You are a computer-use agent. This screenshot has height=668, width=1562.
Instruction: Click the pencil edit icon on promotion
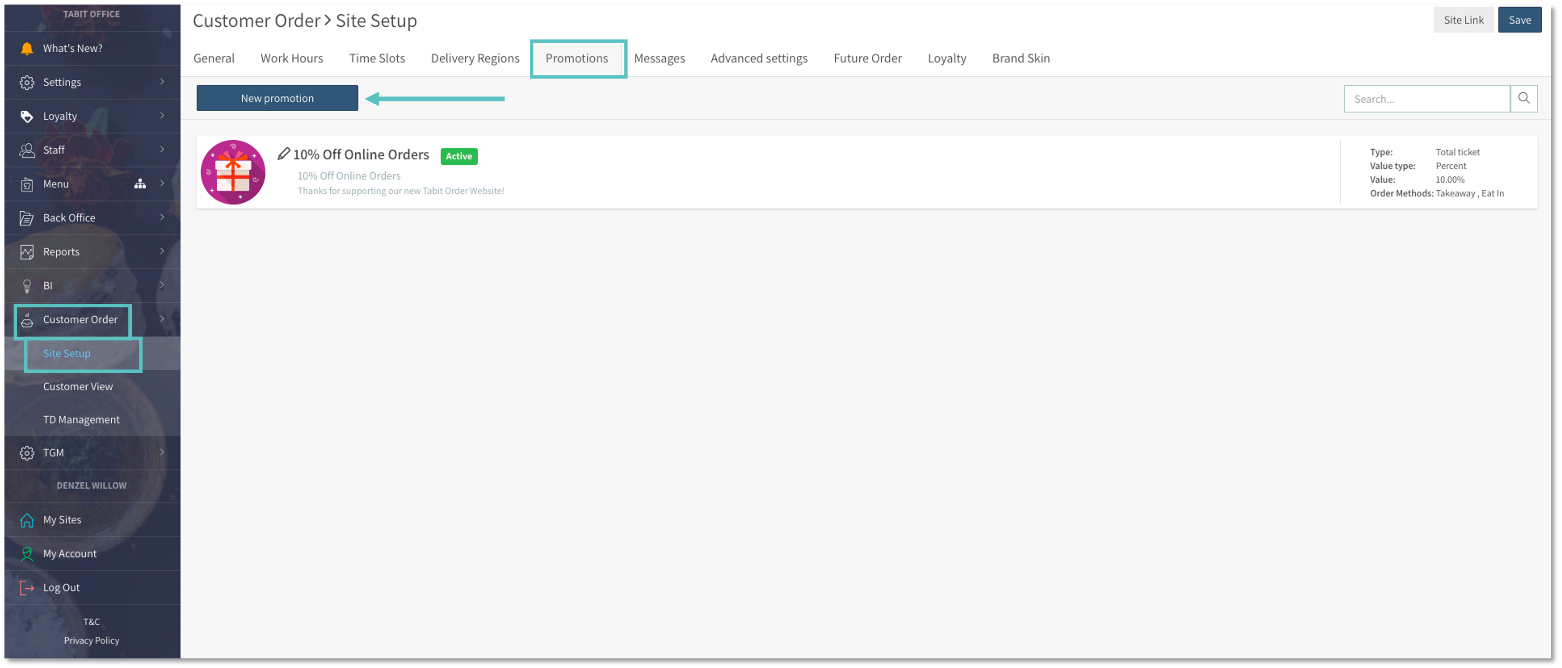(x=284, y=155)
